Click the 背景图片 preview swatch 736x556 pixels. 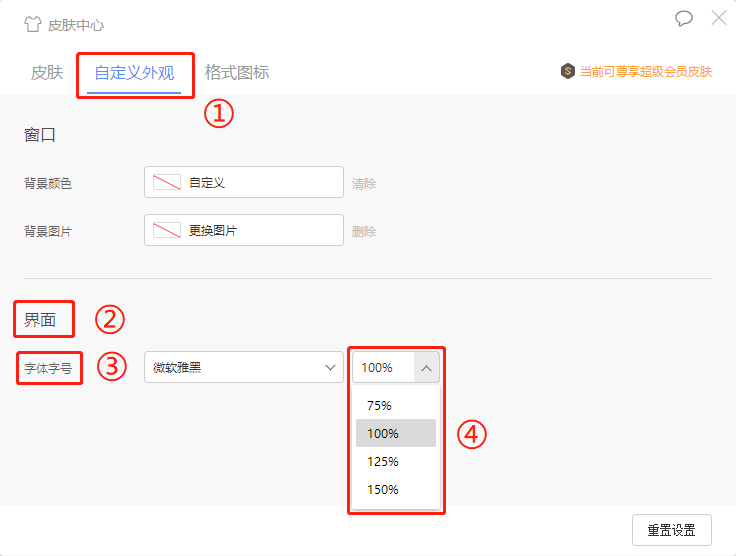click(166, 231)
